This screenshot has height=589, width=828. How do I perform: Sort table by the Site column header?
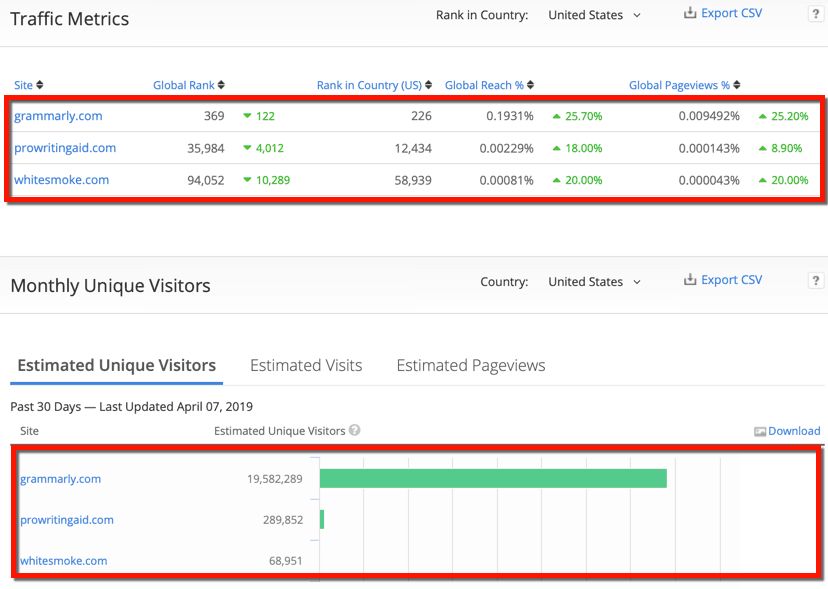click(x=23, y=85)
